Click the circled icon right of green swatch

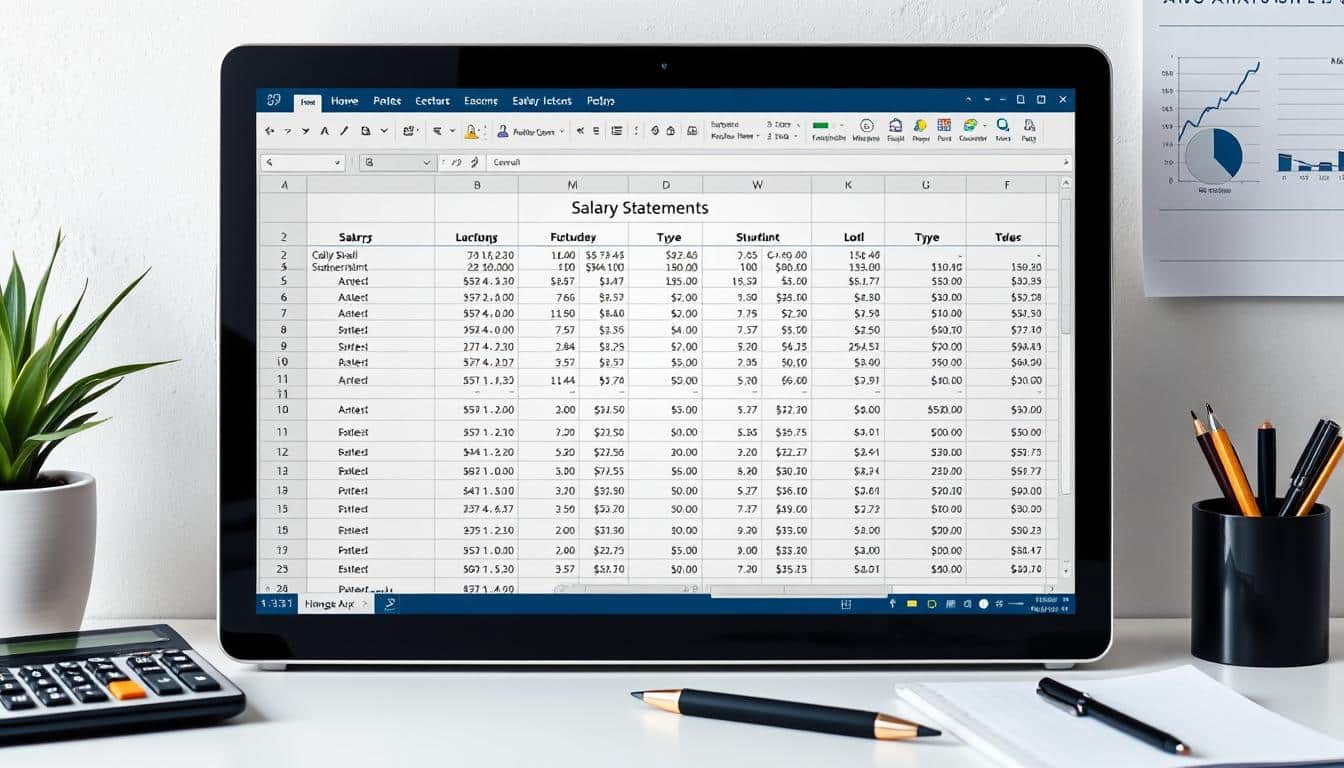point(867,125)
